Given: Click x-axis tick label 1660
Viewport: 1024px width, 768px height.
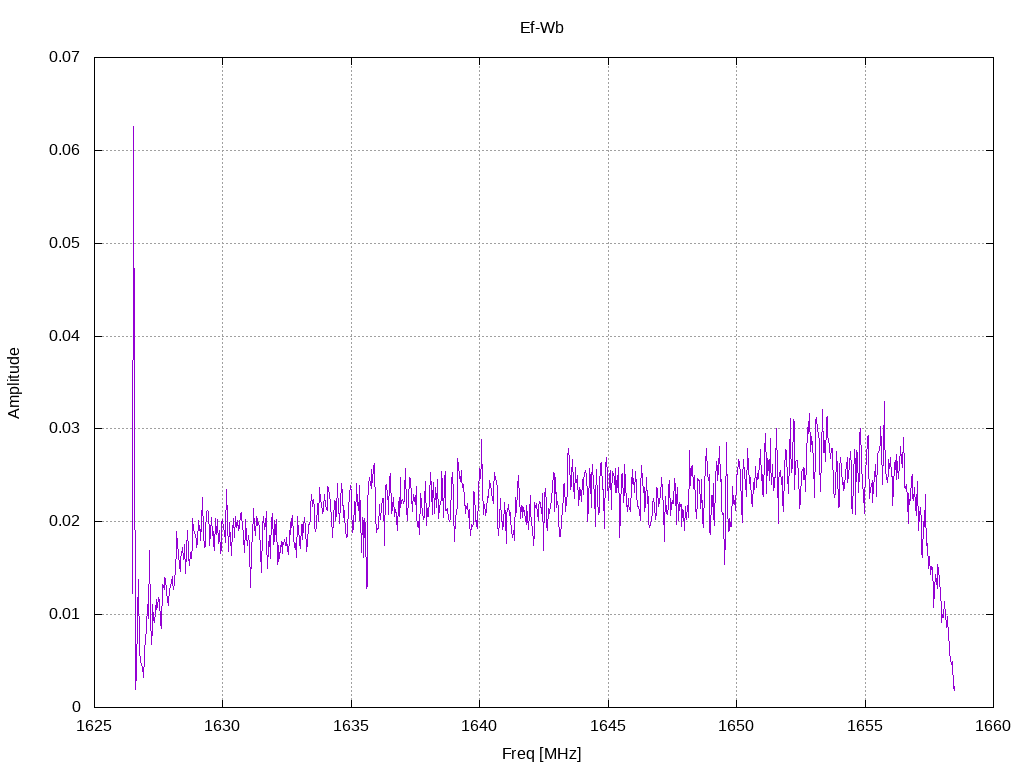Looking at the screenshot, I should [993, 726].
